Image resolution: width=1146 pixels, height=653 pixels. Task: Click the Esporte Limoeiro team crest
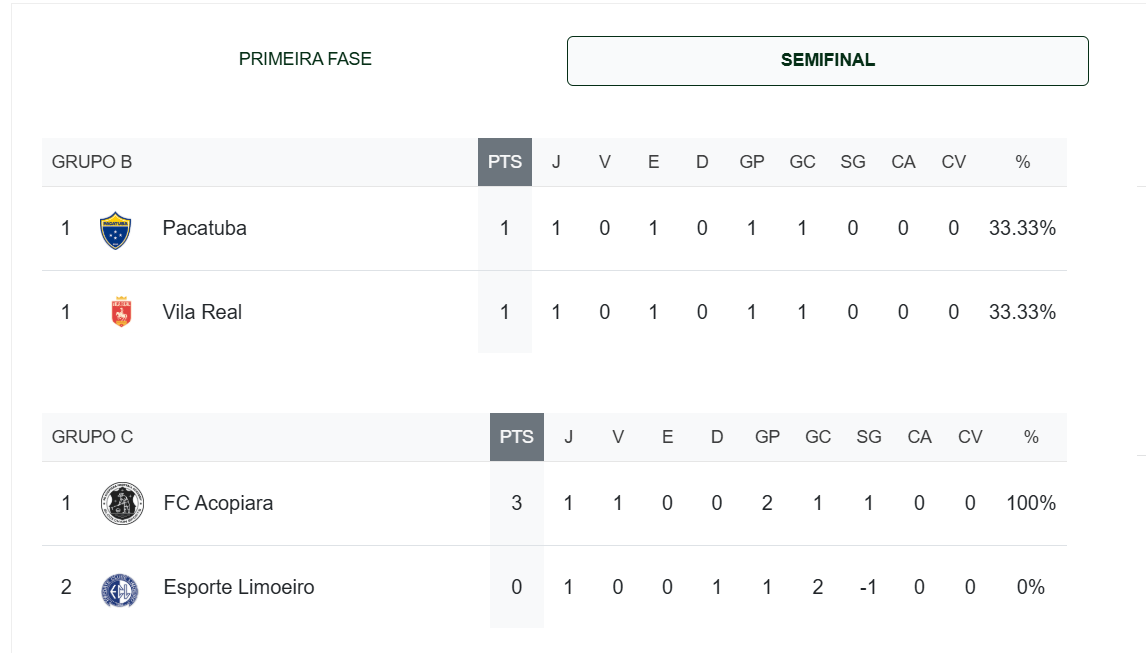(120, 590)
